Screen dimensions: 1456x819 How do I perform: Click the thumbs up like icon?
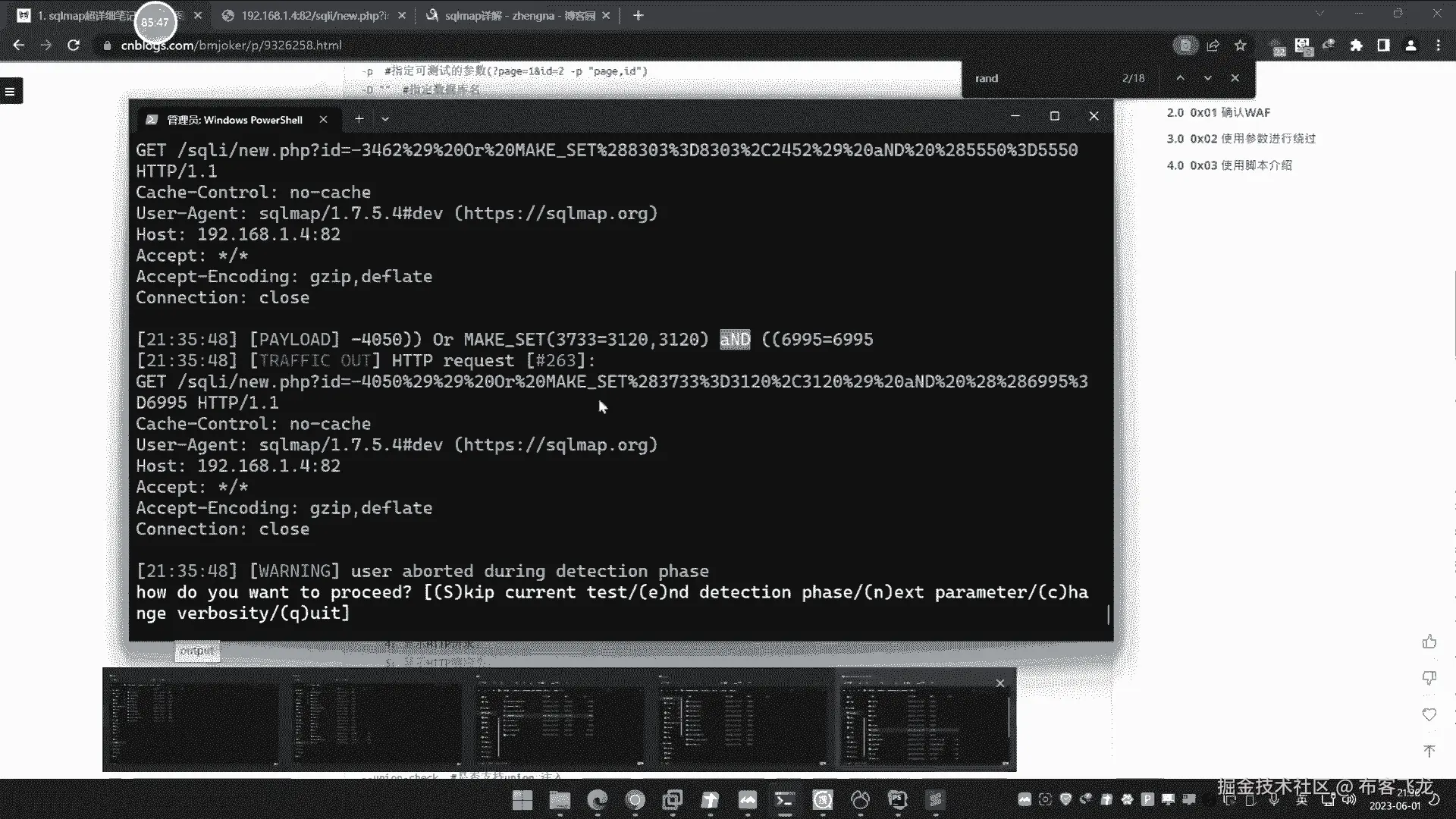click(1429, 642)
